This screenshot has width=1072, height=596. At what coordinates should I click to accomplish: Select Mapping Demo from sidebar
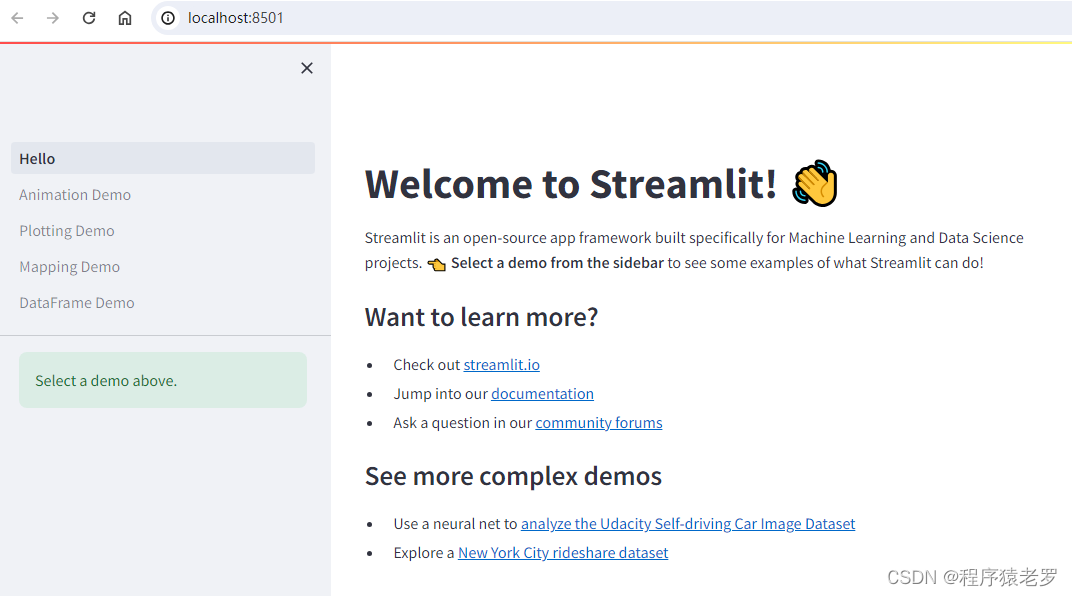[69, 266]
